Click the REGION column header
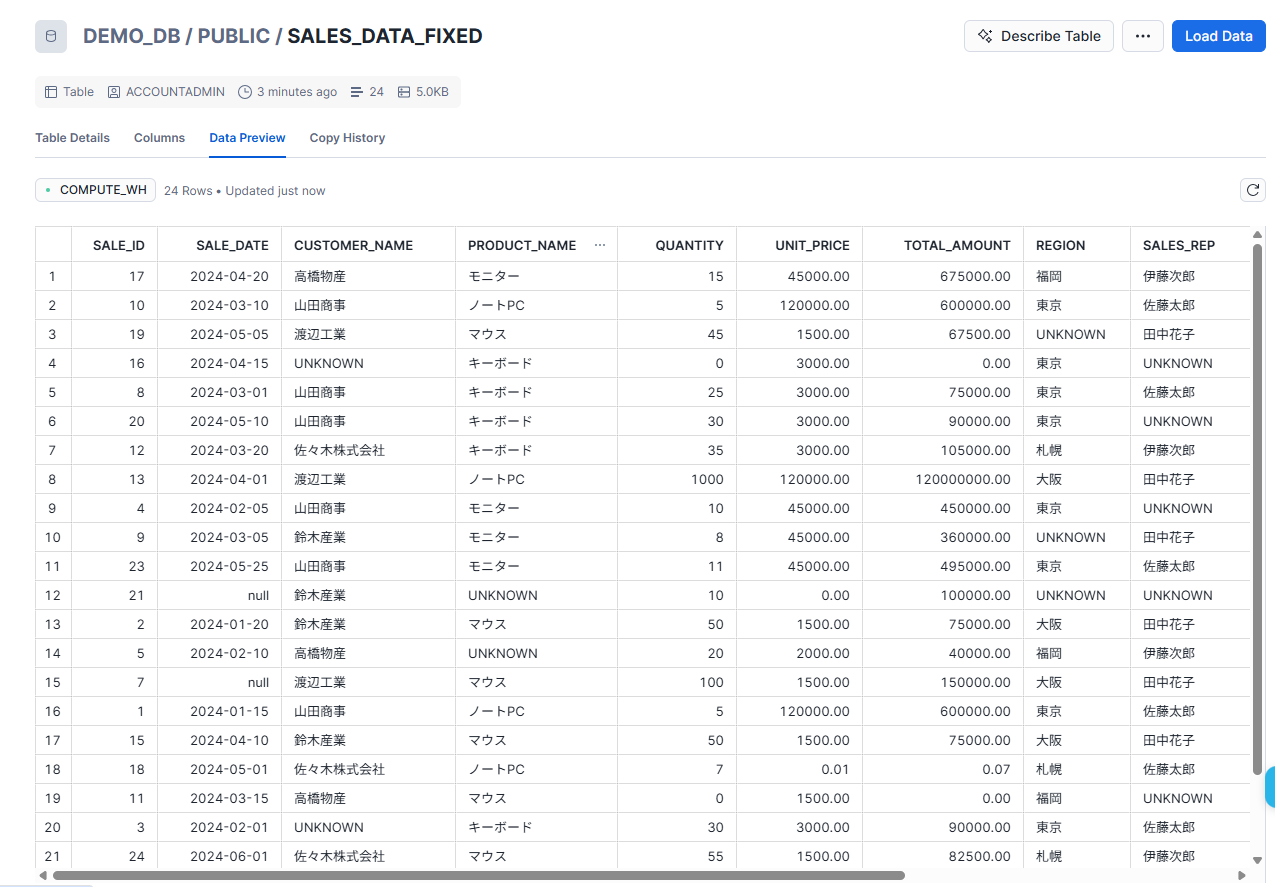This screenshot has height=887, width=1275. (1077, 245)
